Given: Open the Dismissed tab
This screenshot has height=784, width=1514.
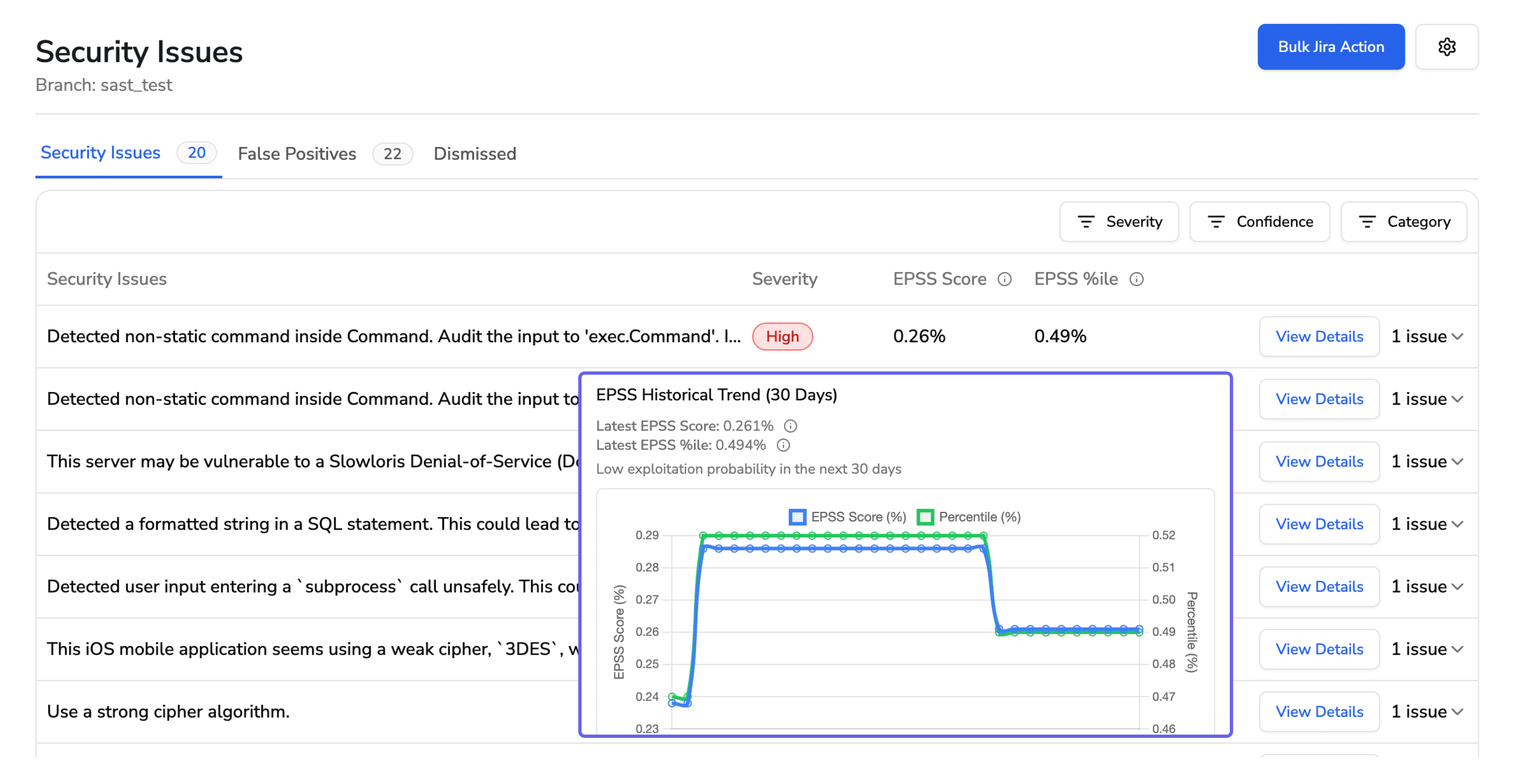Looking at the screenshot, I should pos(474,154).
